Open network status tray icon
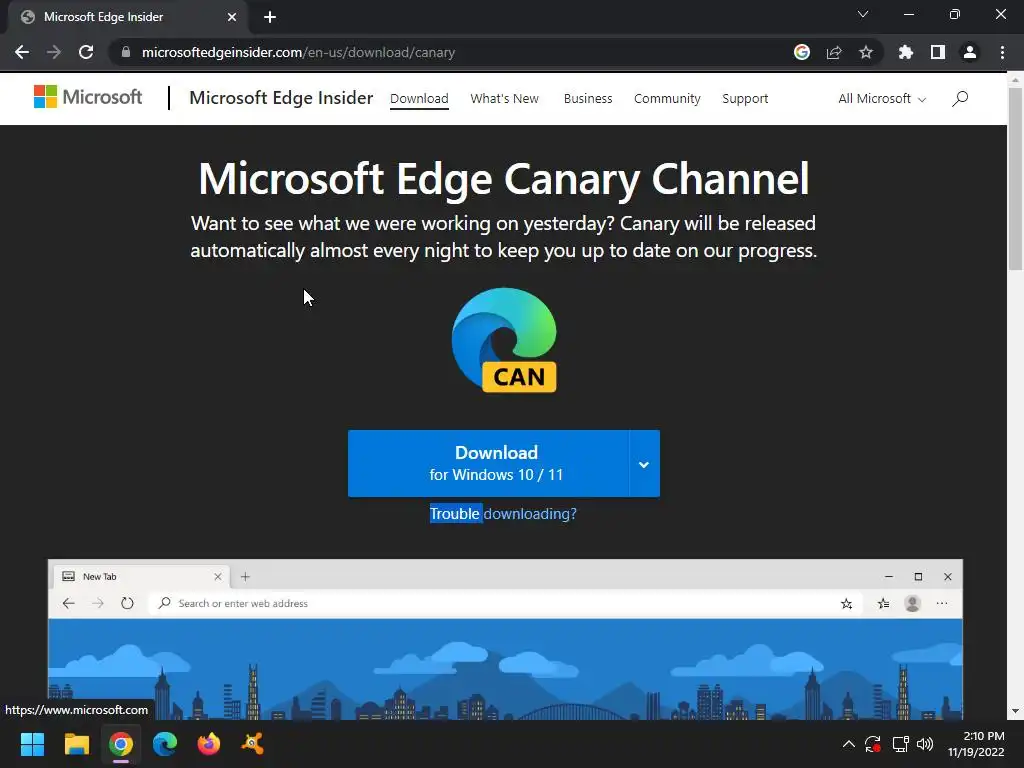This screenshot has height=768, width=1024. [900, 744]
